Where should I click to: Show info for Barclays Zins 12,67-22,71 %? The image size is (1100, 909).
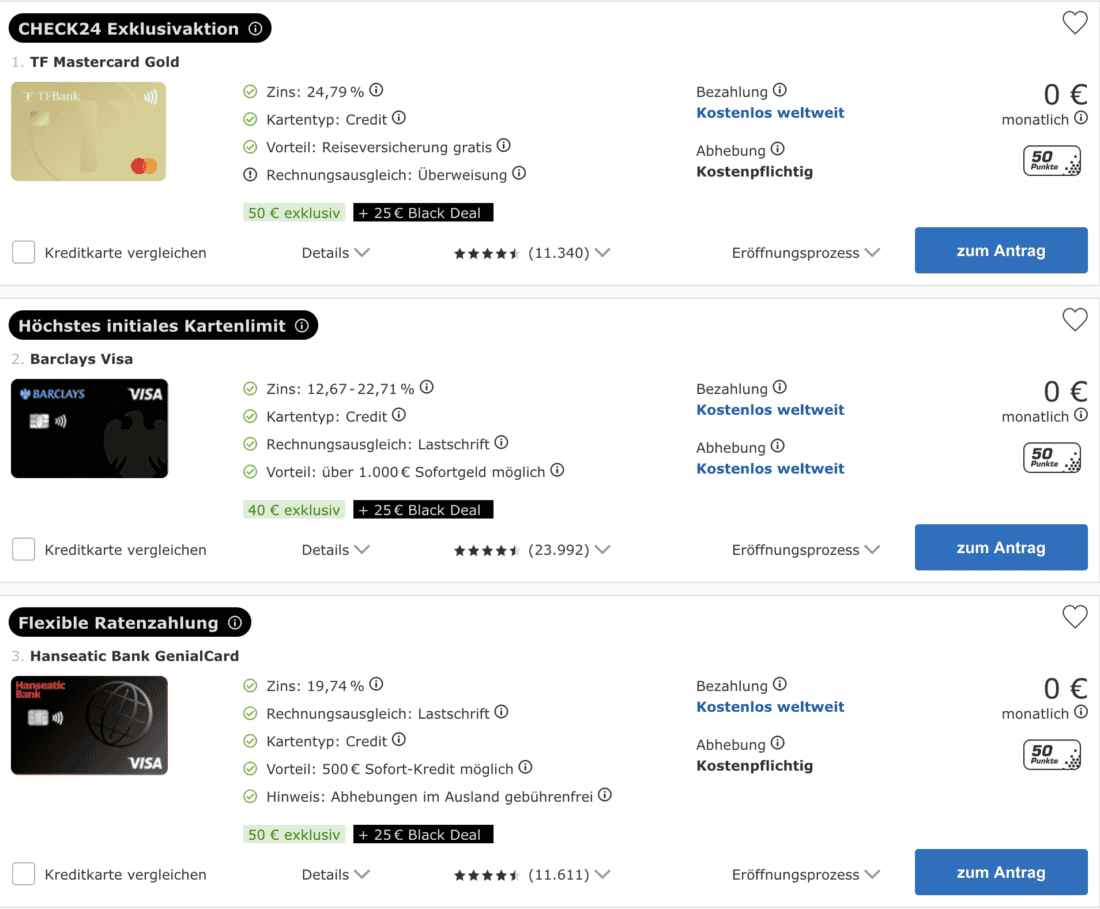[427, 387]
